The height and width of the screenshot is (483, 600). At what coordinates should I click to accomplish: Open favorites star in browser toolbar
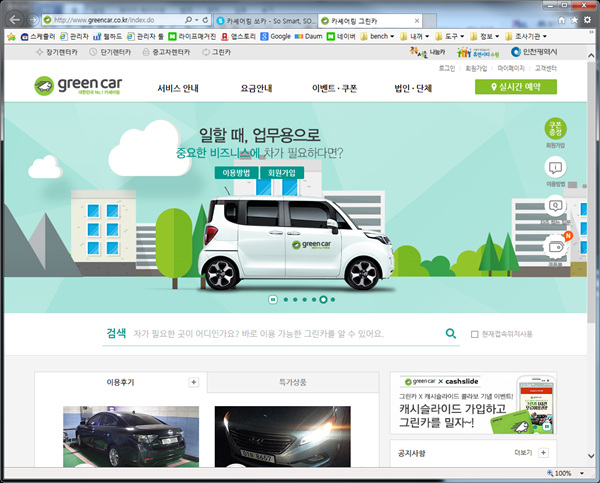click(574, 20)
